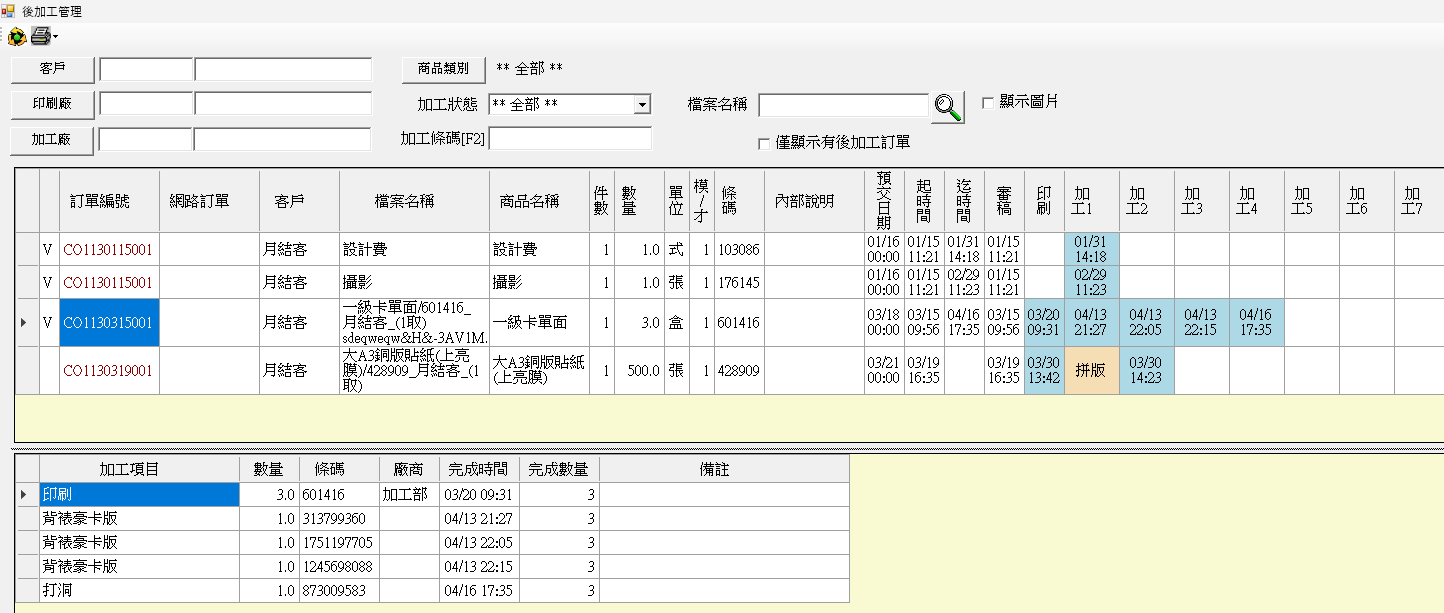1444x613 pixels.
Task: Click the blue 04/16 17:35 加工4 cell
Action: point(1257,323)
